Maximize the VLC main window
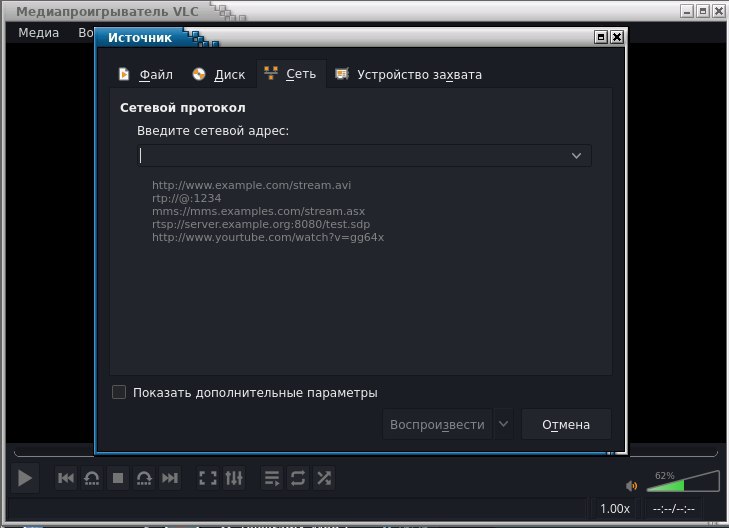This screenshot has width=729, height=528. [x=703, y=11]
